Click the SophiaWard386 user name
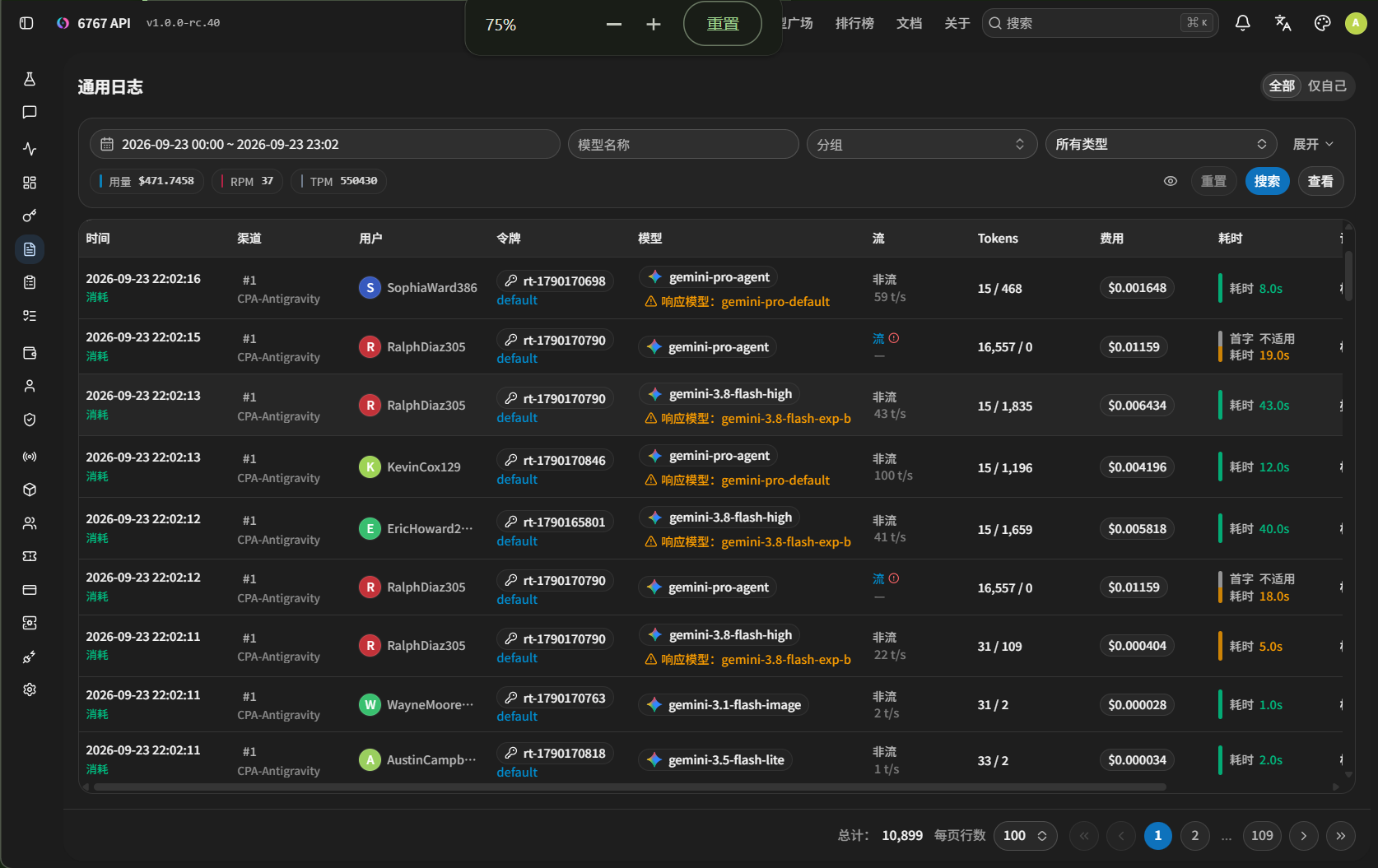 point(432,288)
